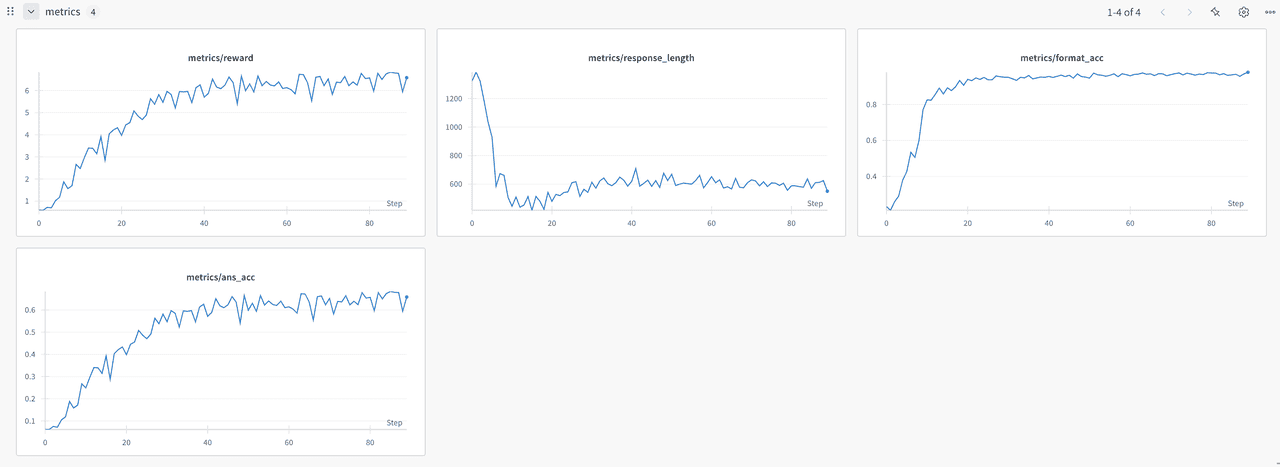Image resolution: width=1280 pixels, height=467 pixels.
Task: Click last data point on metrics/reward line
Action: (x=407, y=78)
